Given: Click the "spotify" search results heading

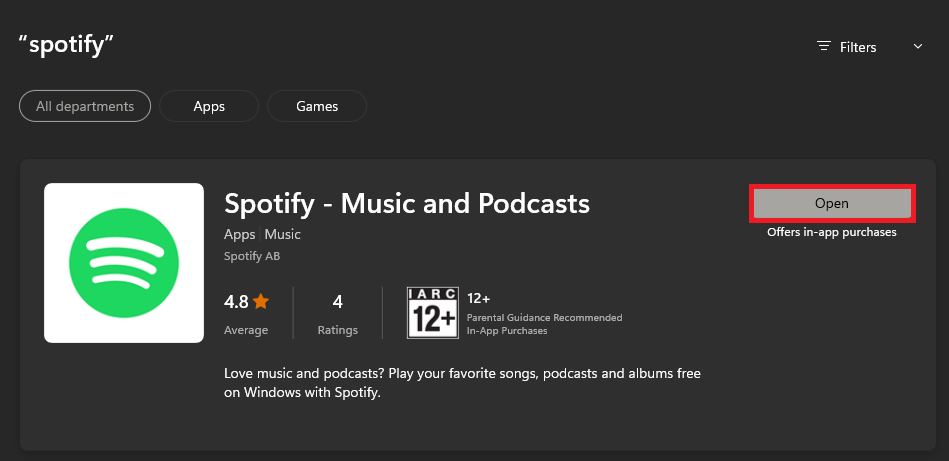Looking at the screenshot, I should click(x=67, y=44).
